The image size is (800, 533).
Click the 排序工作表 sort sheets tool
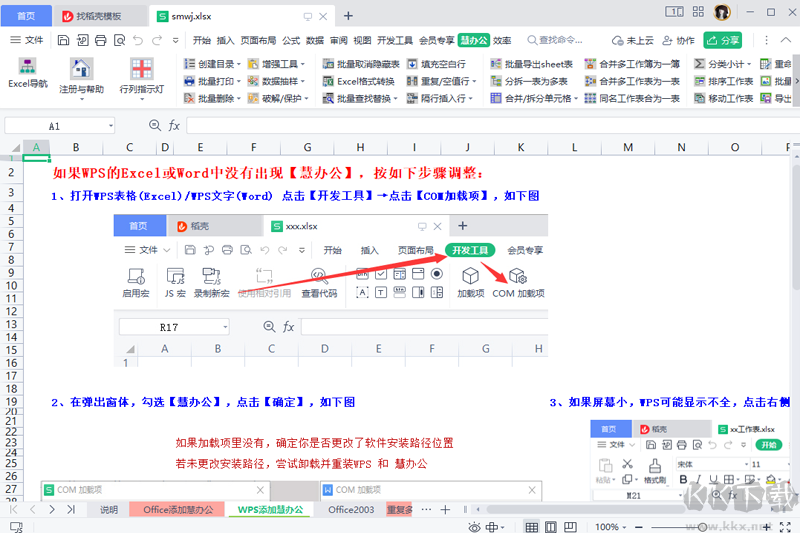click(x=724, y=81)
